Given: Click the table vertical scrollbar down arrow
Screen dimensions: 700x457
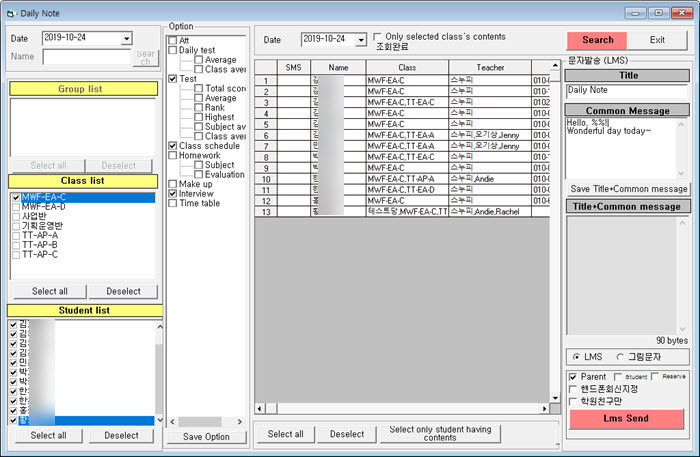Looking at the screenshot, I should 555,398.
